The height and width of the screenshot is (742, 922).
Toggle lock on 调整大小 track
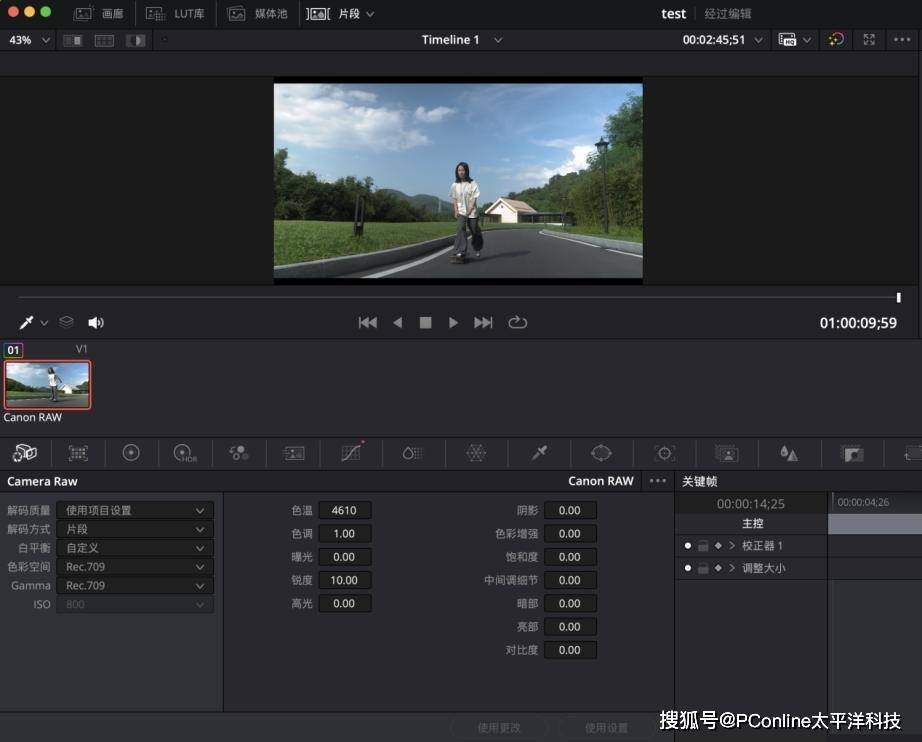[703, 568]
